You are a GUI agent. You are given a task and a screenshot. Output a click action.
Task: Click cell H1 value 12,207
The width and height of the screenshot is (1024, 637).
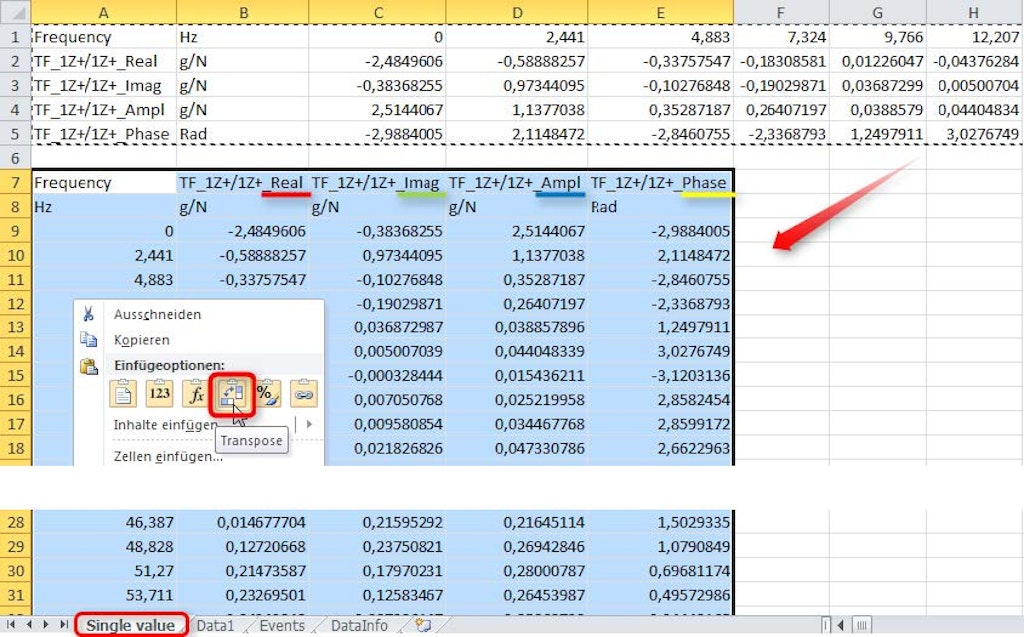point(974,37)
